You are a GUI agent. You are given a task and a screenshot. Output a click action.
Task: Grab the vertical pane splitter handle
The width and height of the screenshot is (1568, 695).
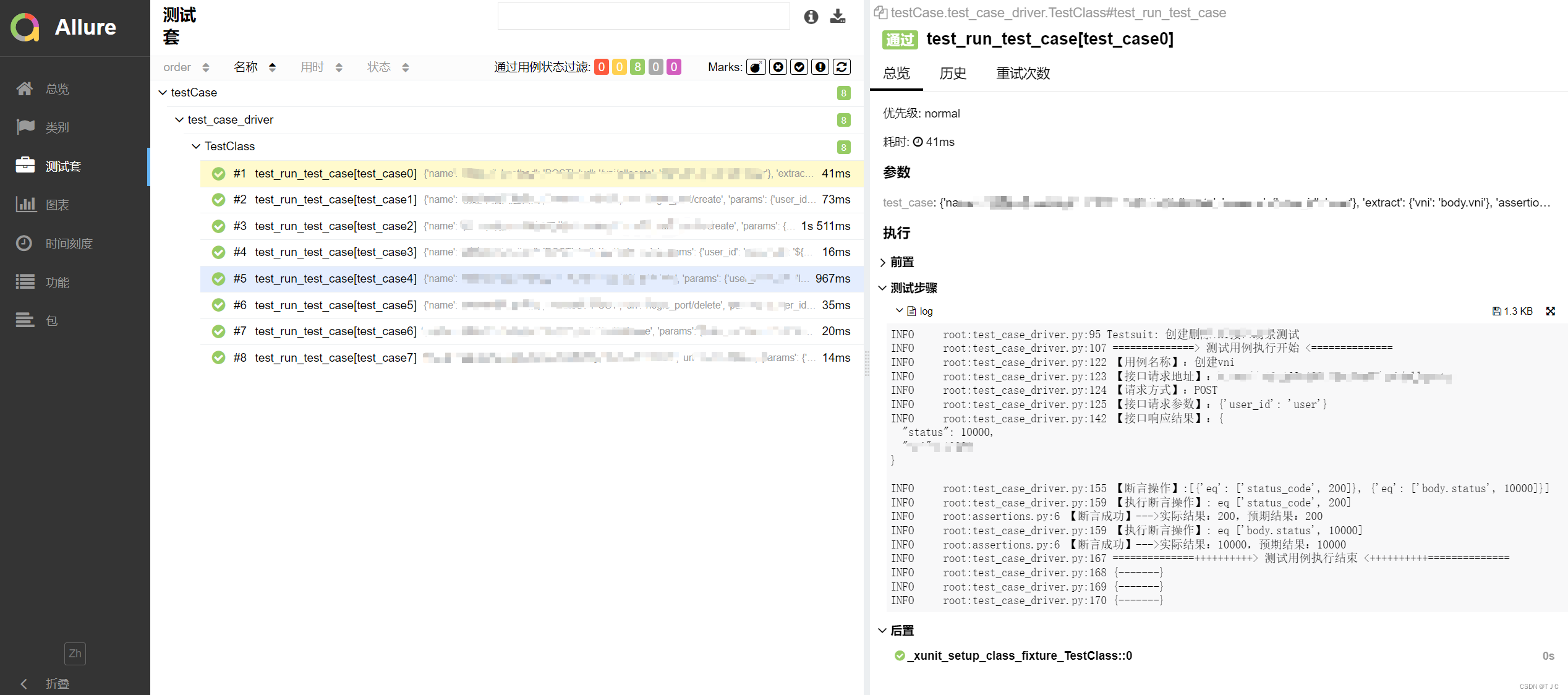(x=867, y=364)
